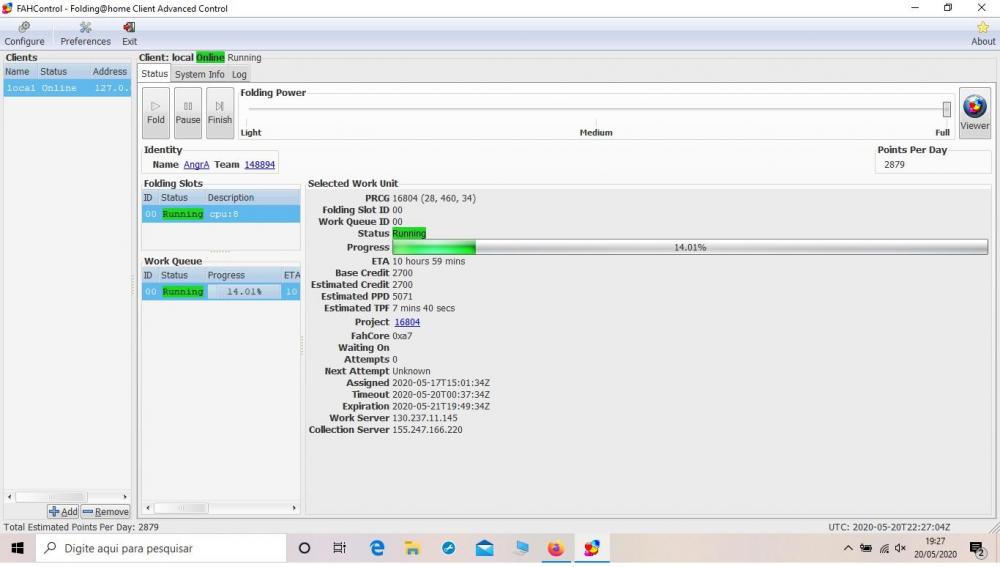Open Preferences from the toolbar

[x=85, y=33]
